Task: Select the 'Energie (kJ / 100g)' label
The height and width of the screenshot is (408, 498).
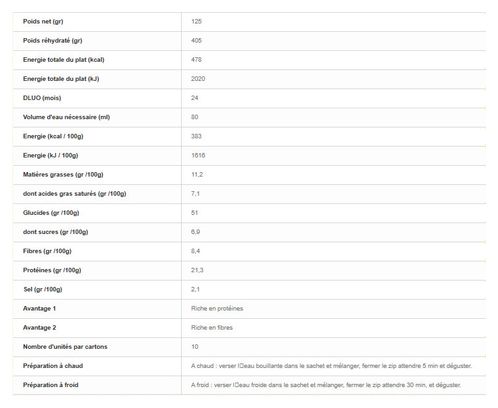Action: 50,155
